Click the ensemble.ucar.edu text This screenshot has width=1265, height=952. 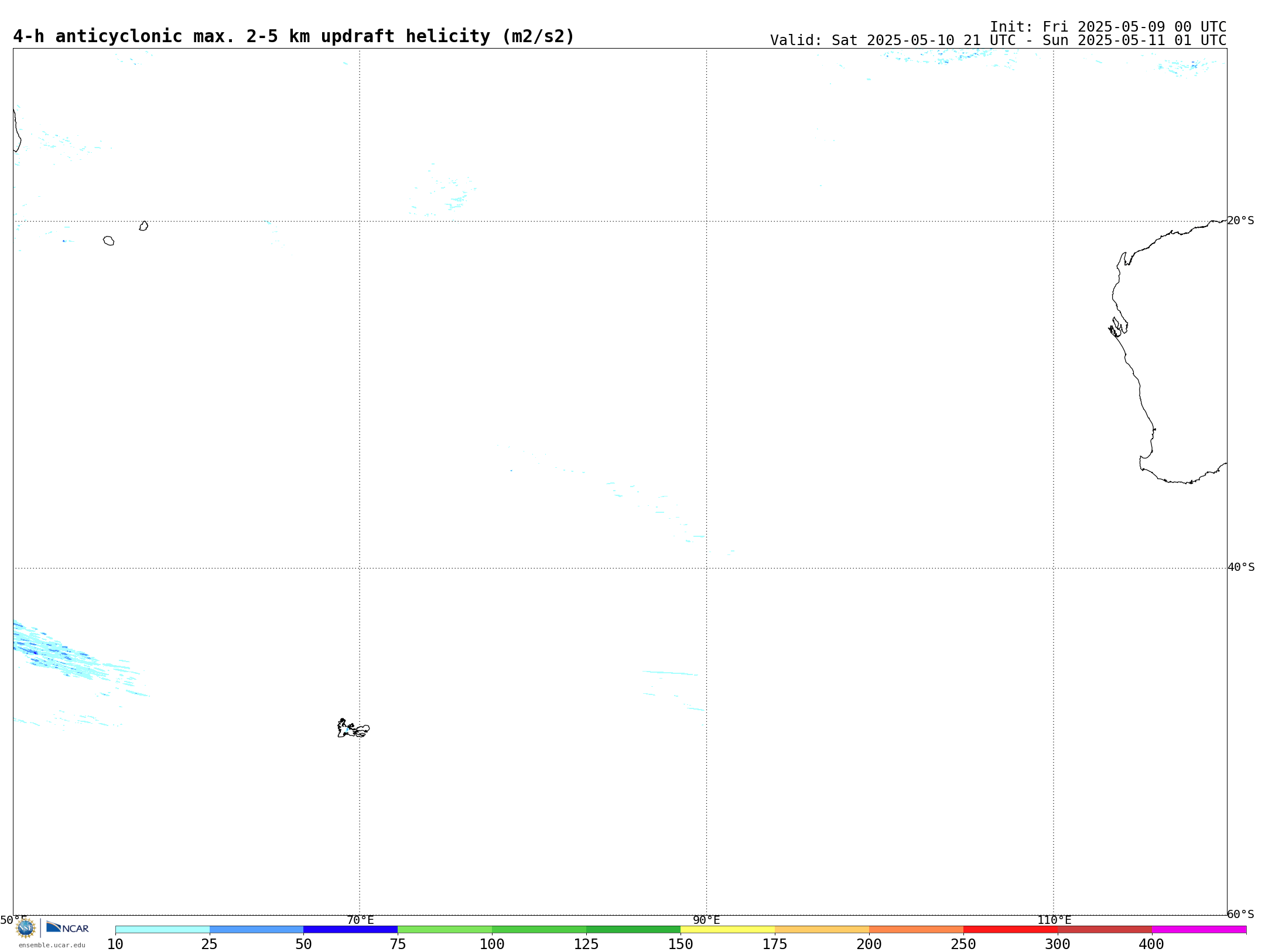(52, 945)
